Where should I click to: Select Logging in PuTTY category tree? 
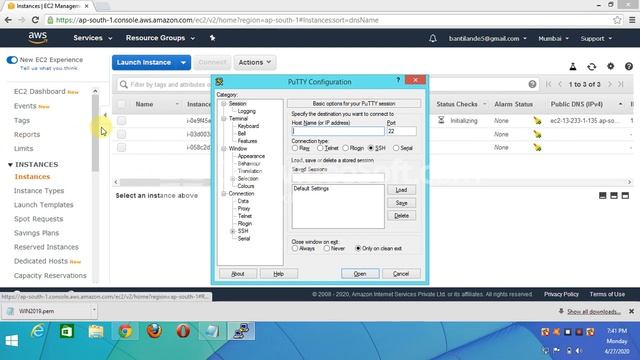tap(247, 111)
